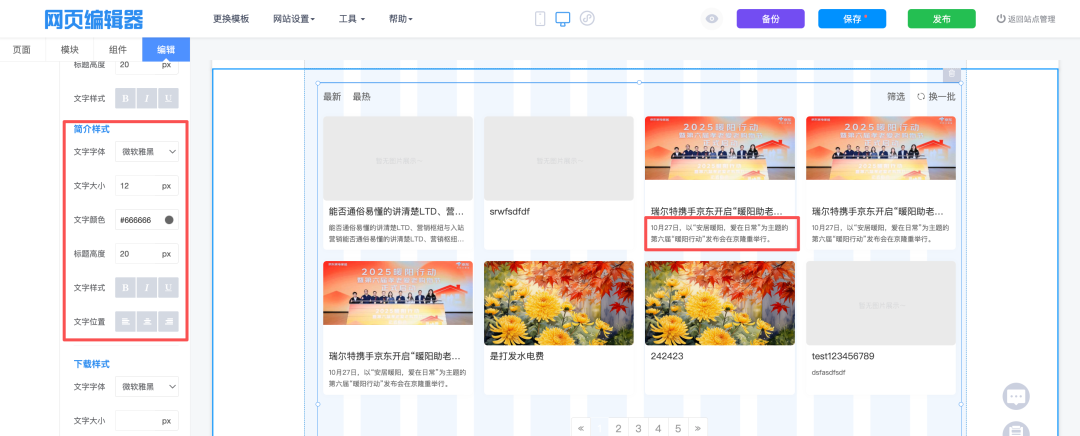Screen dimensions: 1080x436
Task: Click the 备份 button
Action: [x=770, y=19]
